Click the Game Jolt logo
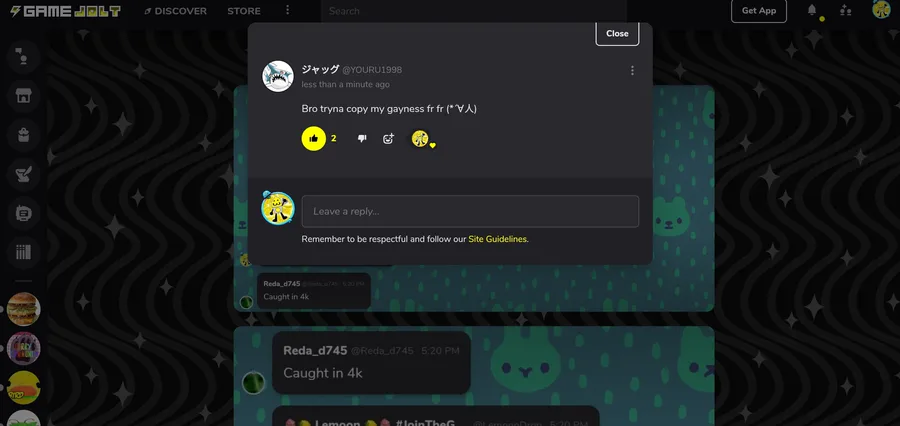This screenshot has width=900, height=426. (x=65, y=11)
